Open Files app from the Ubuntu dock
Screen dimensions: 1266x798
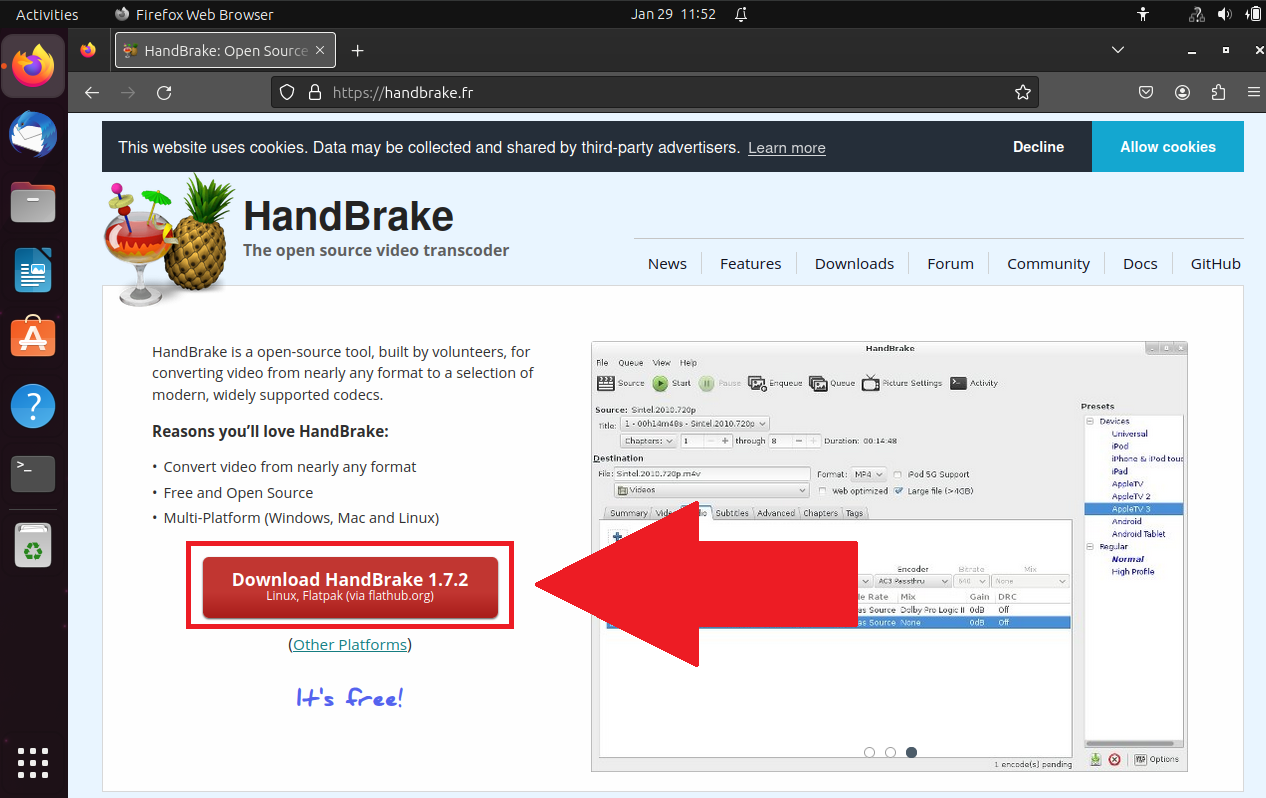coord(33,202)
